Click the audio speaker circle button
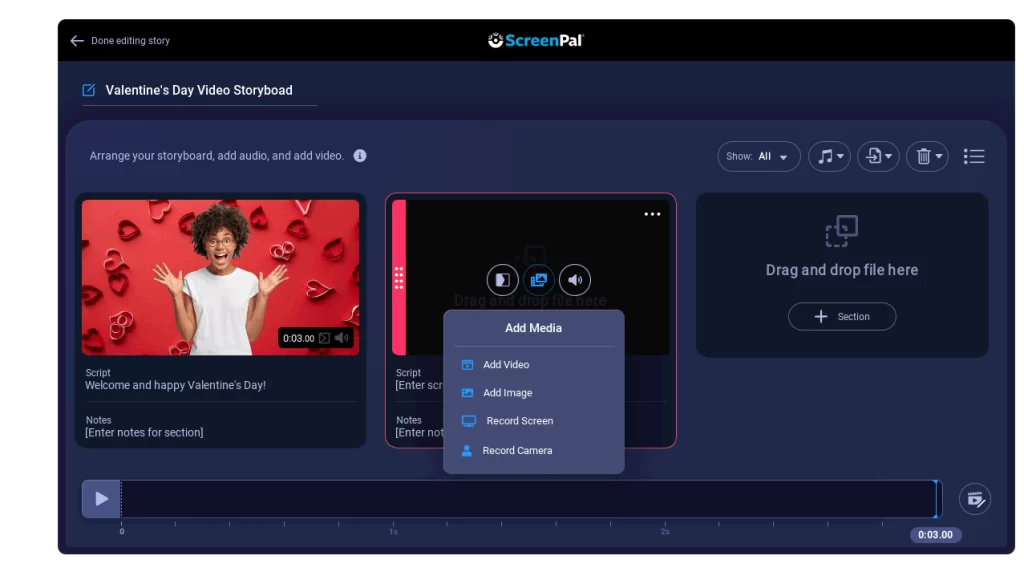This screenshot has width=1024, height=576. (575, 280)
